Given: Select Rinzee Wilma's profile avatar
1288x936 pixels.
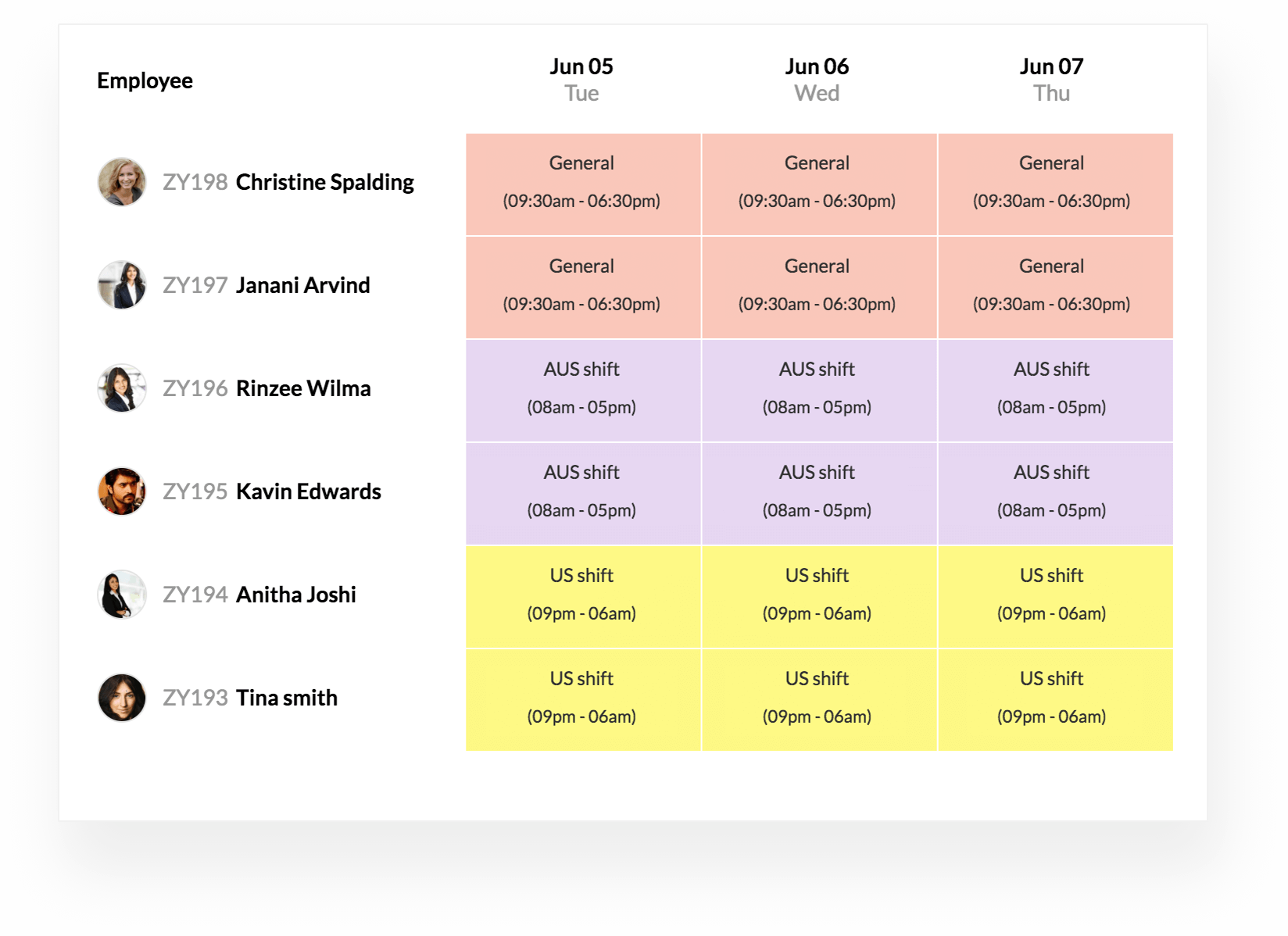Looking at the screenshot, I should (122, 388).
